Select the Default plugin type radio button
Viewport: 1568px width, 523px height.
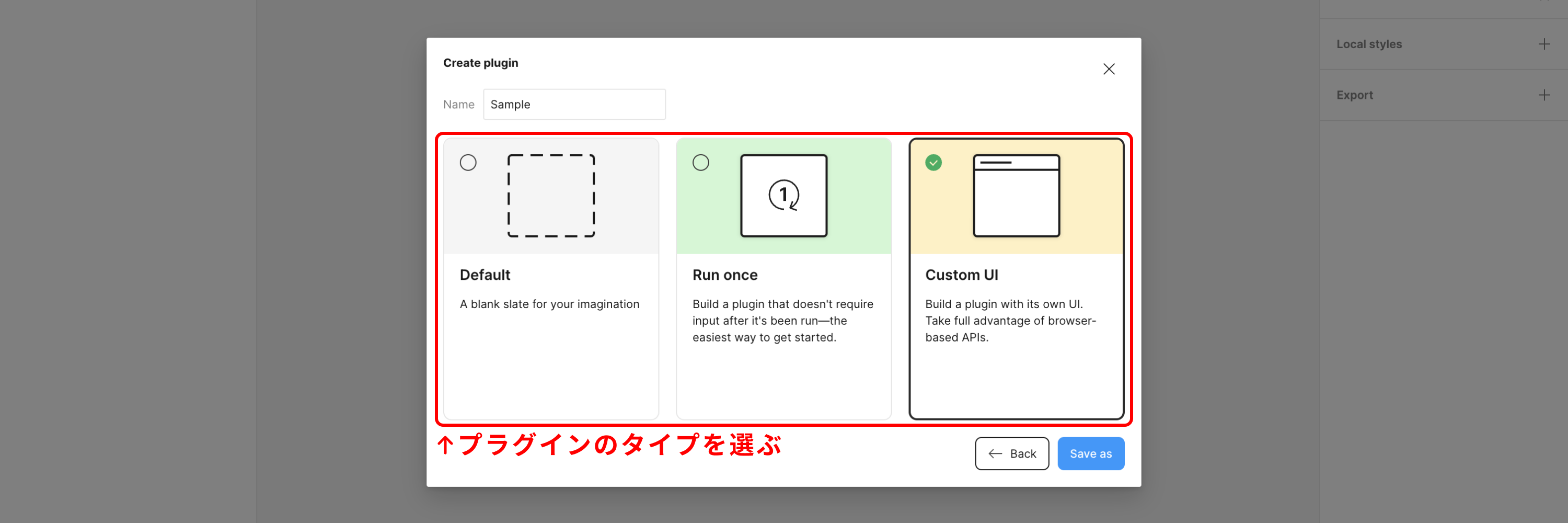click(x=468, y=162)
